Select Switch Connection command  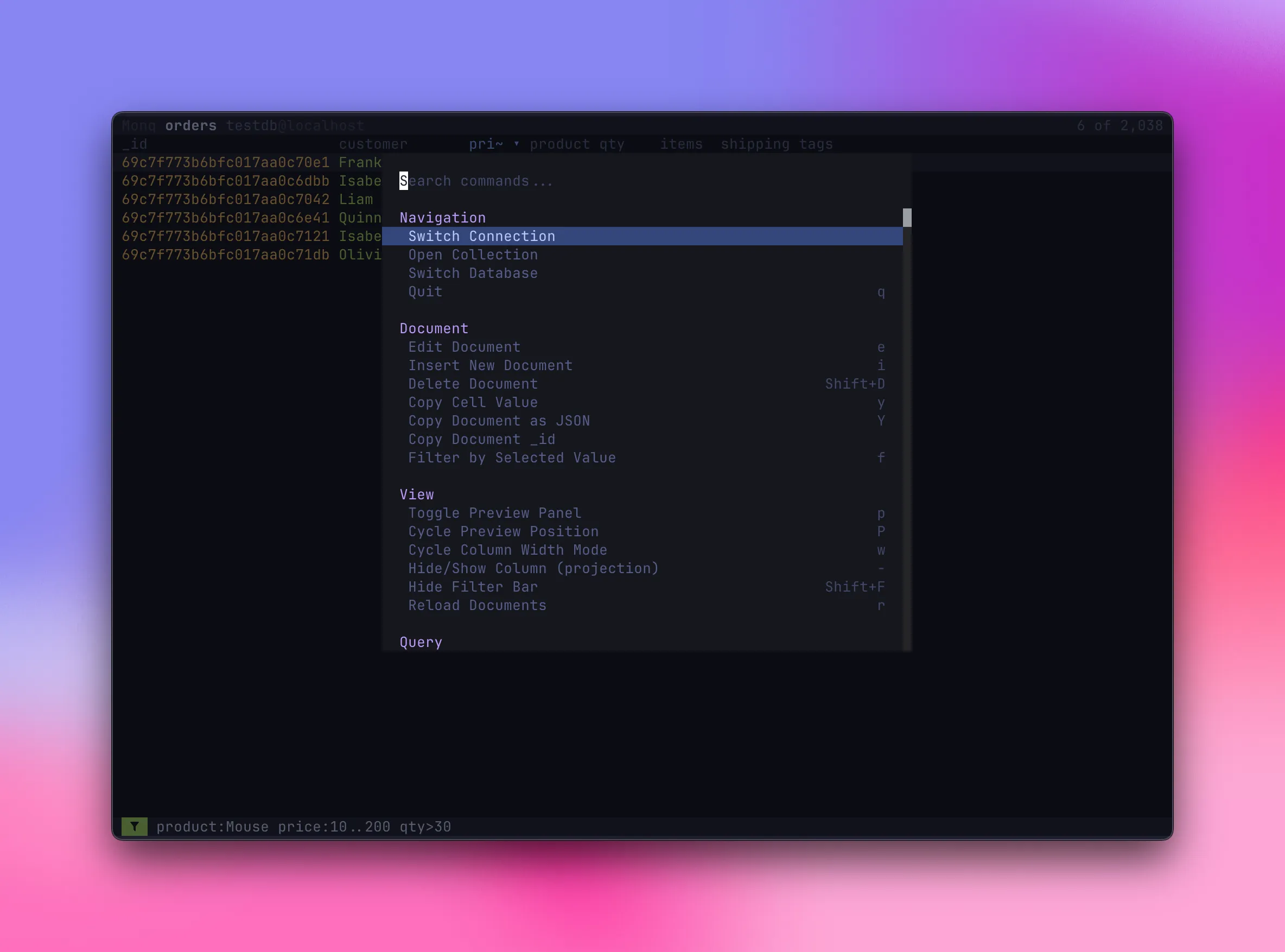(x=642, y=236)
